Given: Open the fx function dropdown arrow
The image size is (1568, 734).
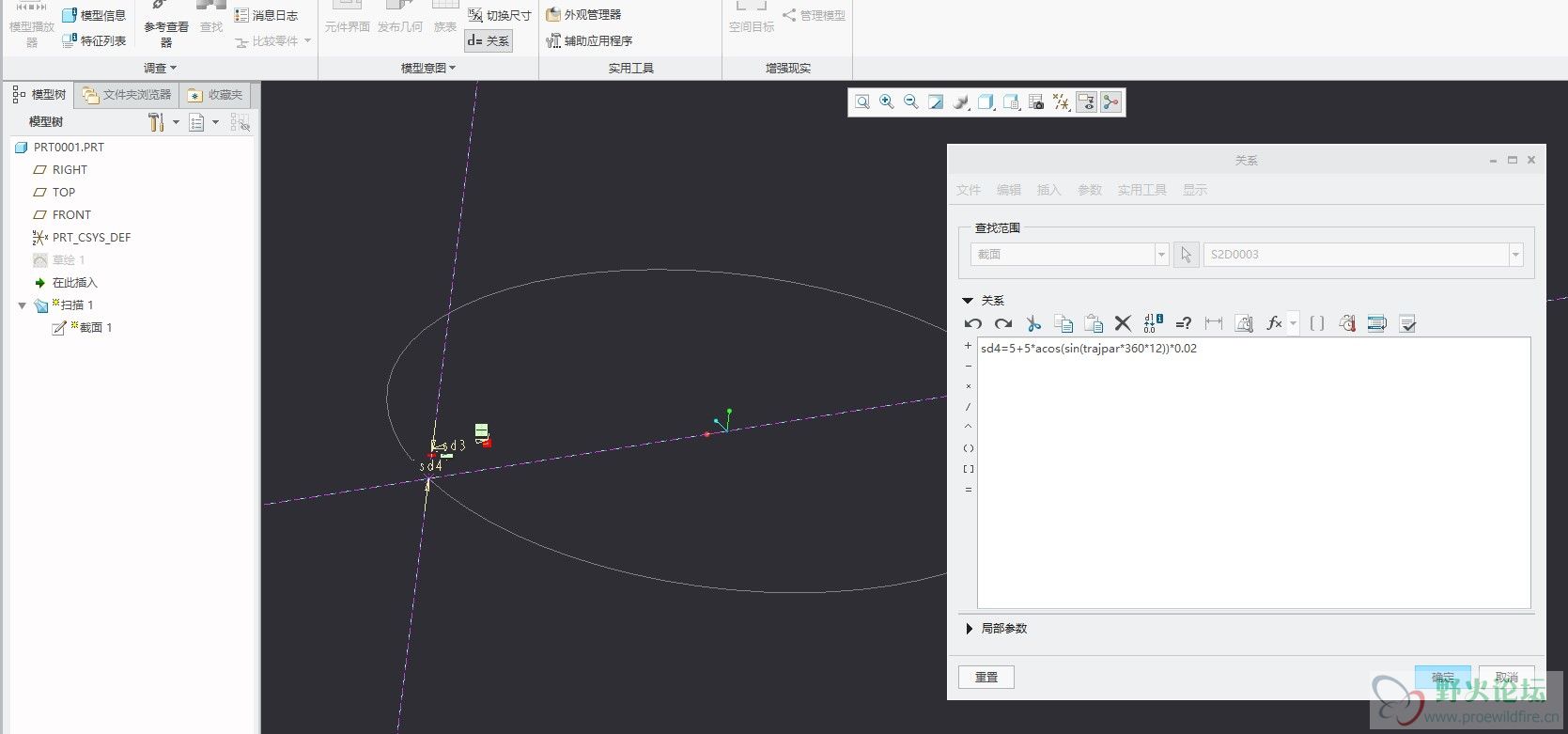Looking at the screenshot, I should pyautogui.click(x=1294, y=323).
